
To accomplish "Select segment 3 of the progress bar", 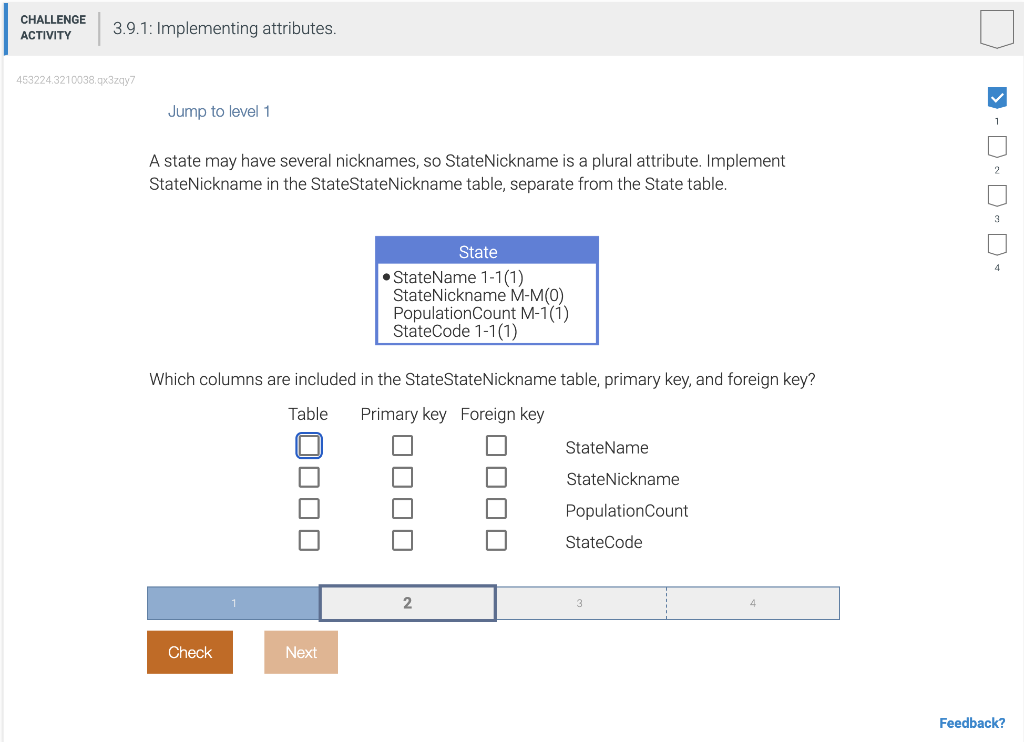I will coord(580,603).
